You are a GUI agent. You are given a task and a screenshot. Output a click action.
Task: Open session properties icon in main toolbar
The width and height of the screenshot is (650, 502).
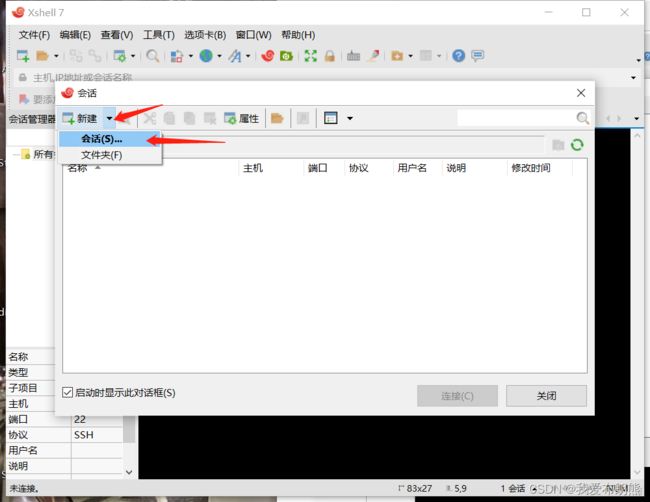(x=120, y=56)
